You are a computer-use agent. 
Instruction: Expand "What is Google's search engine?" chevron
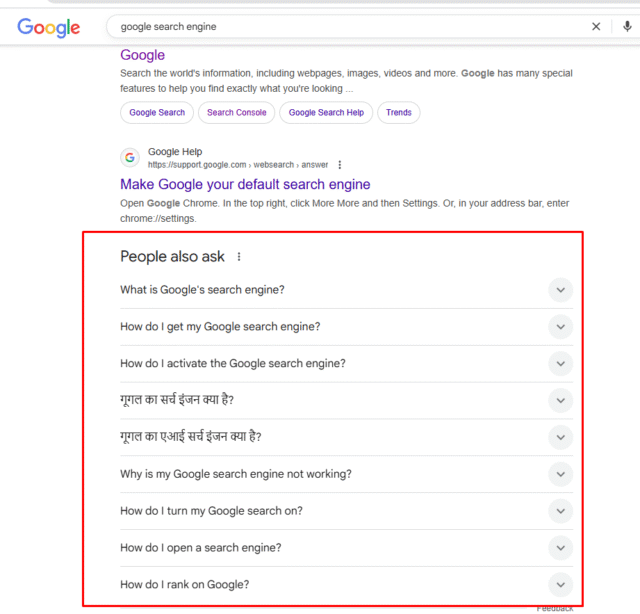point(560,290)
